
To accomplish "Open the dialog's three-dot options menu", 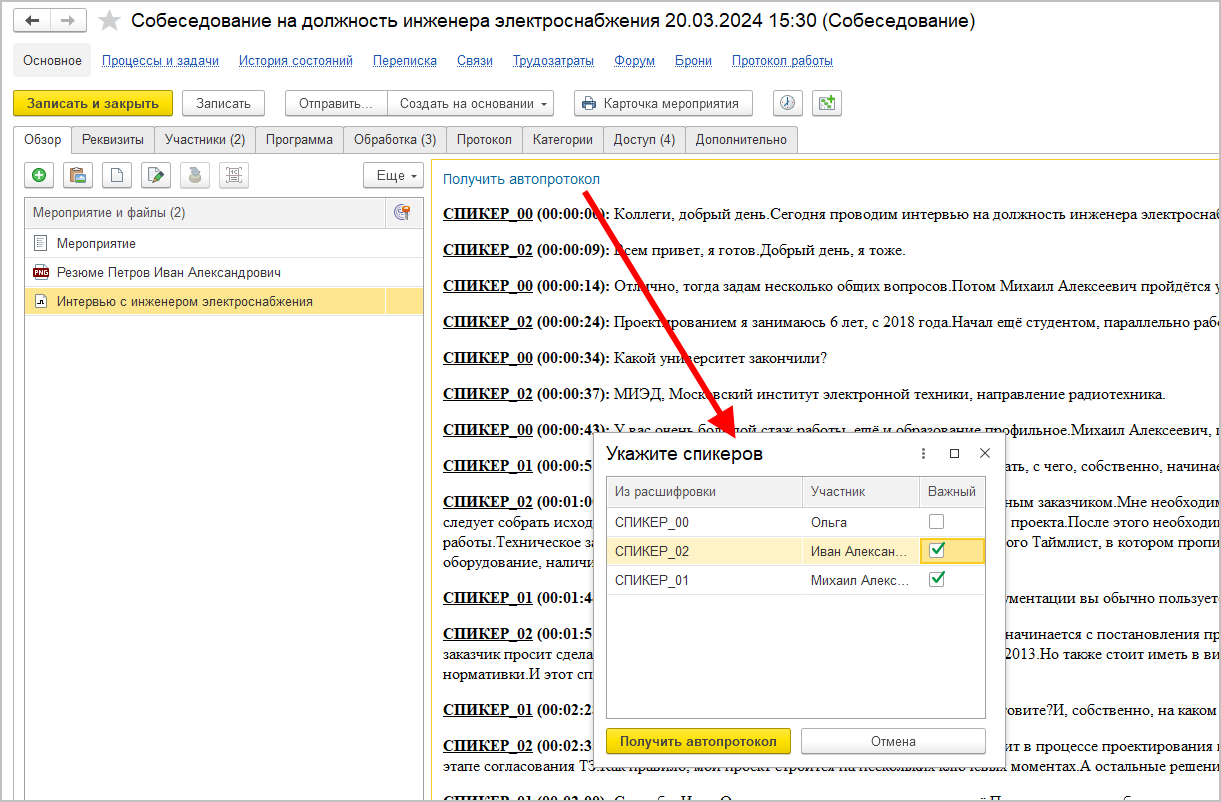I will (923, 454).
